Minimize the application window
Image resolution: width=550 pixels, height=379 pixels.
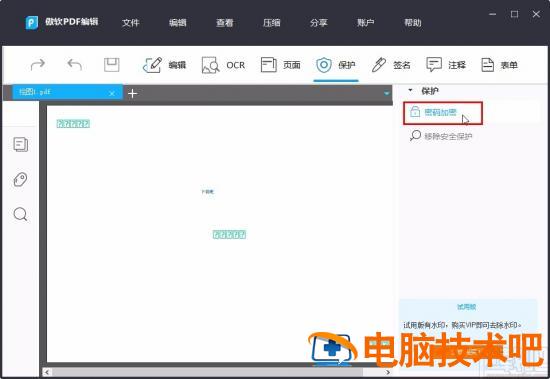492,14
